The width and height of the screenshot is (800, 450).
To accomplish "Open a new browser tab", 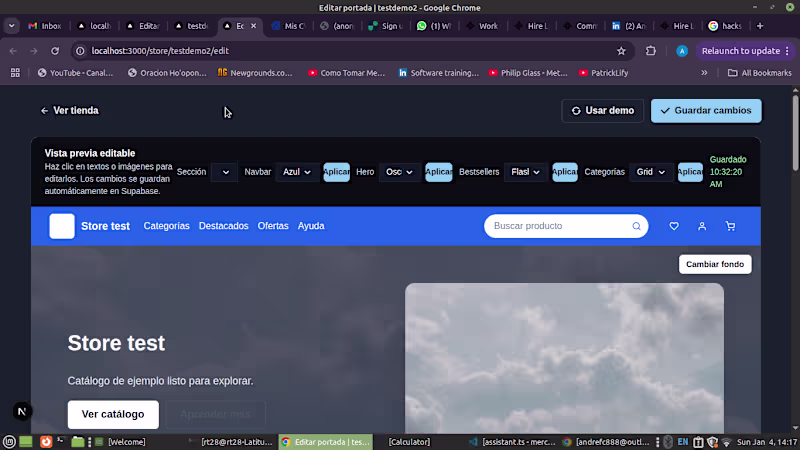I will click(x=760, y=26).
